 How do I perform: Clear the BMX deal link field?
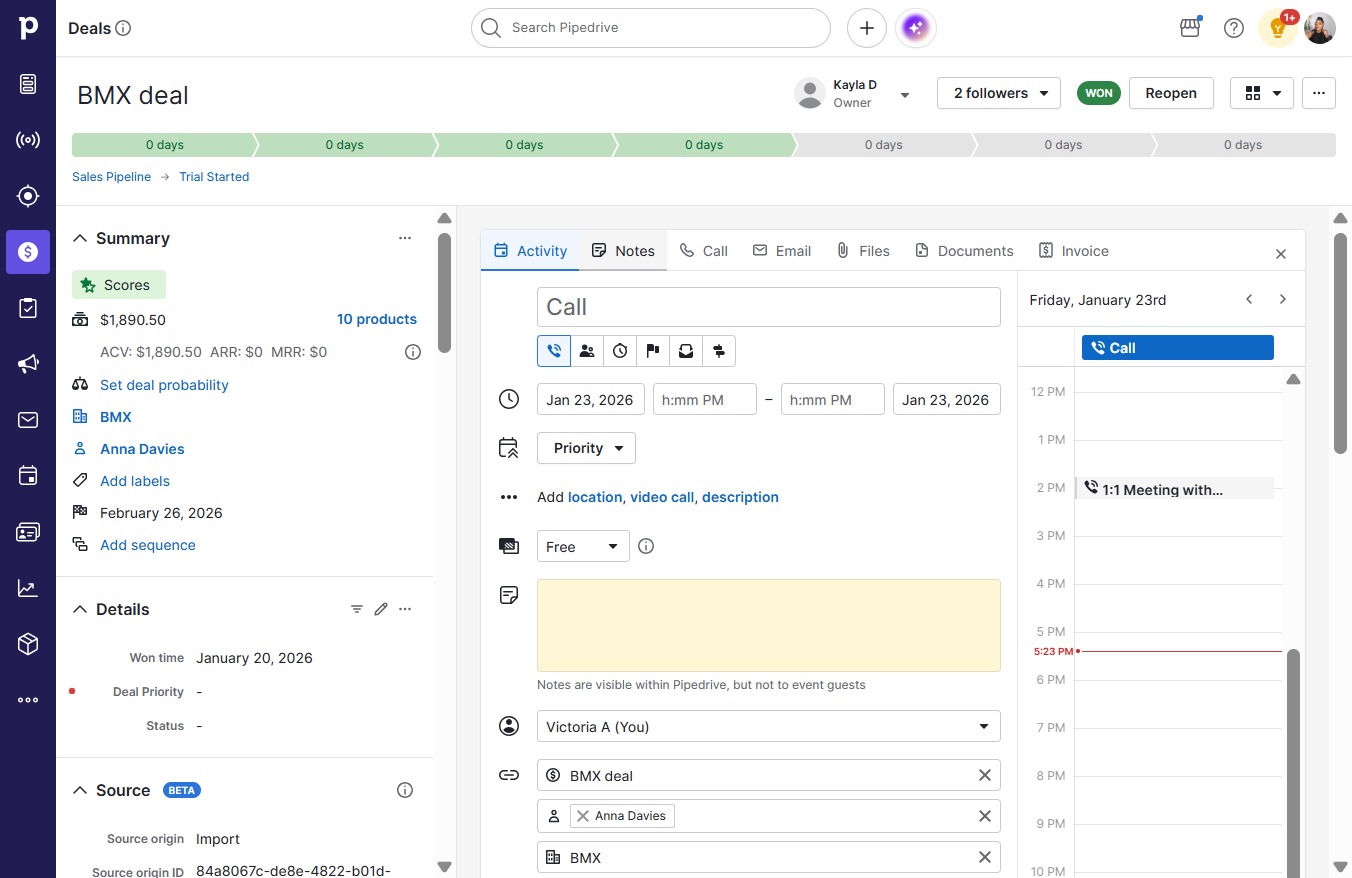[x=985, y=775]
